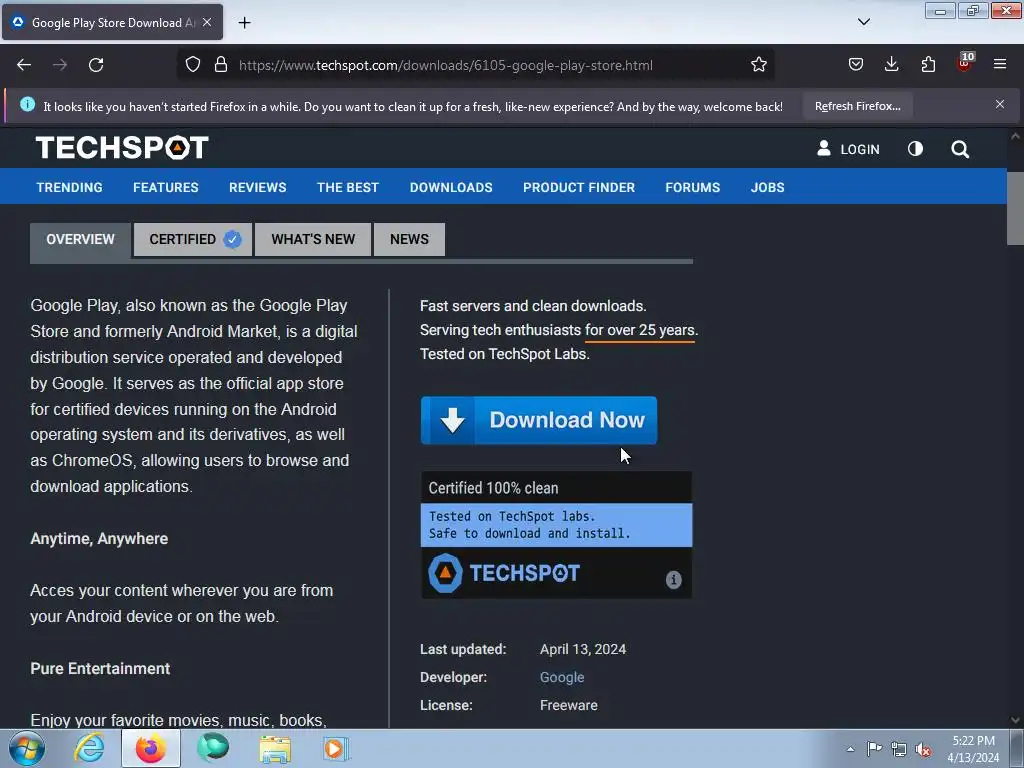Open the TechSpot site search icon
Image resolution: width=1024 pixels, height=768 pixels.
[960, 149]
